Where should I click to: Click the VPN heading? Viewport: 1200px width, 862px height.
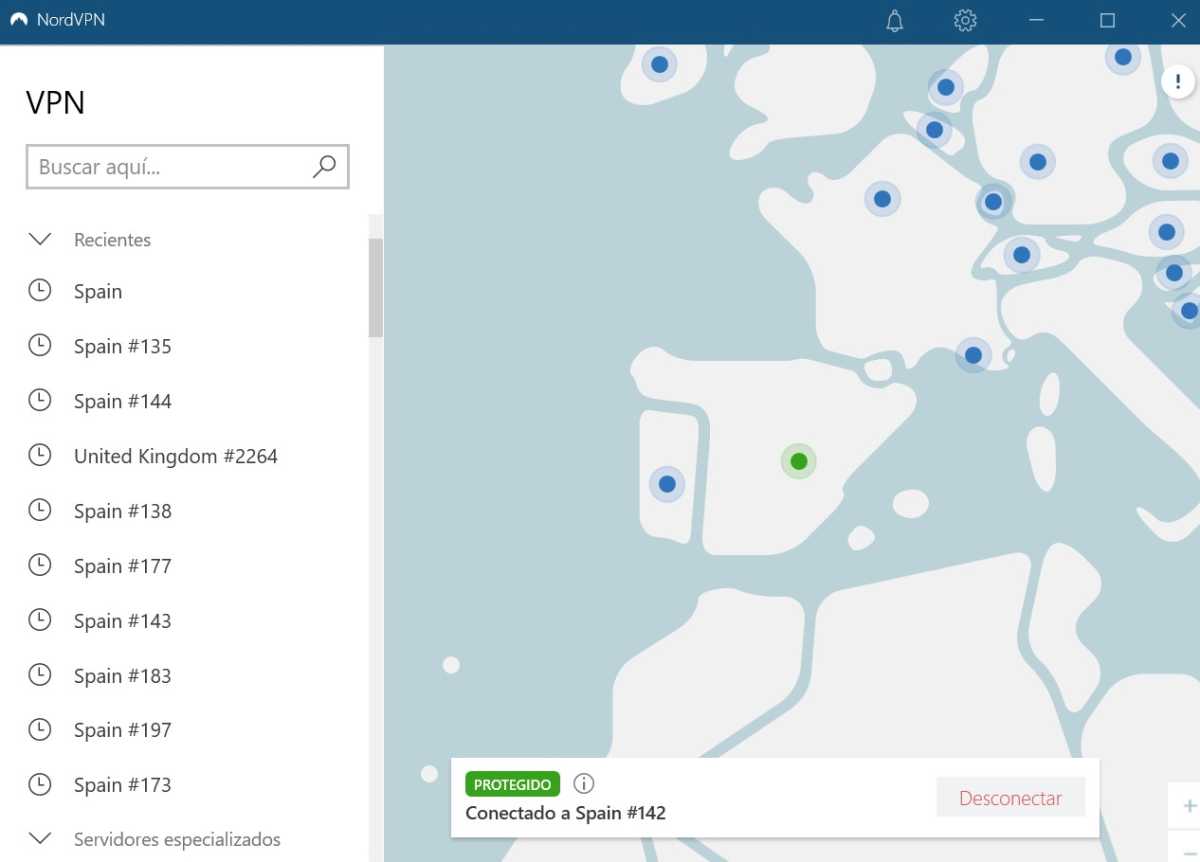click(55, 102)
